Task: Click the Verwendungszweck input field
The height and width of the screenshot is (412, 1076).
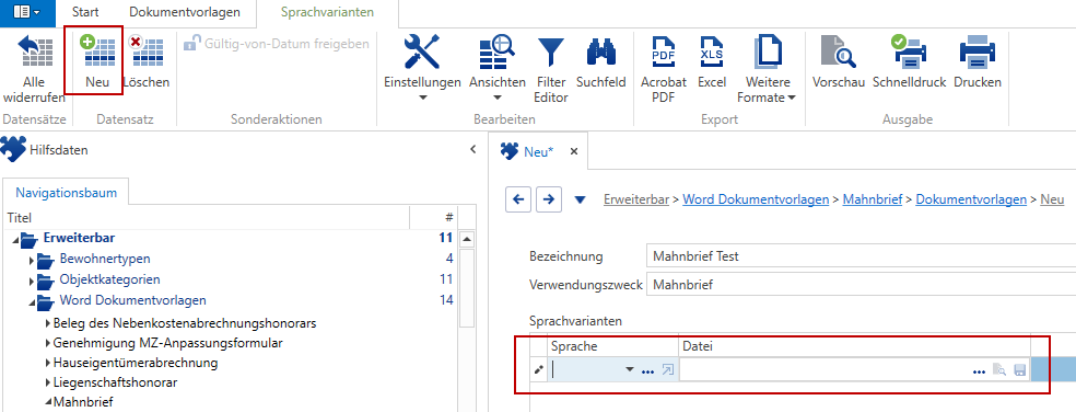Action: 861,284
